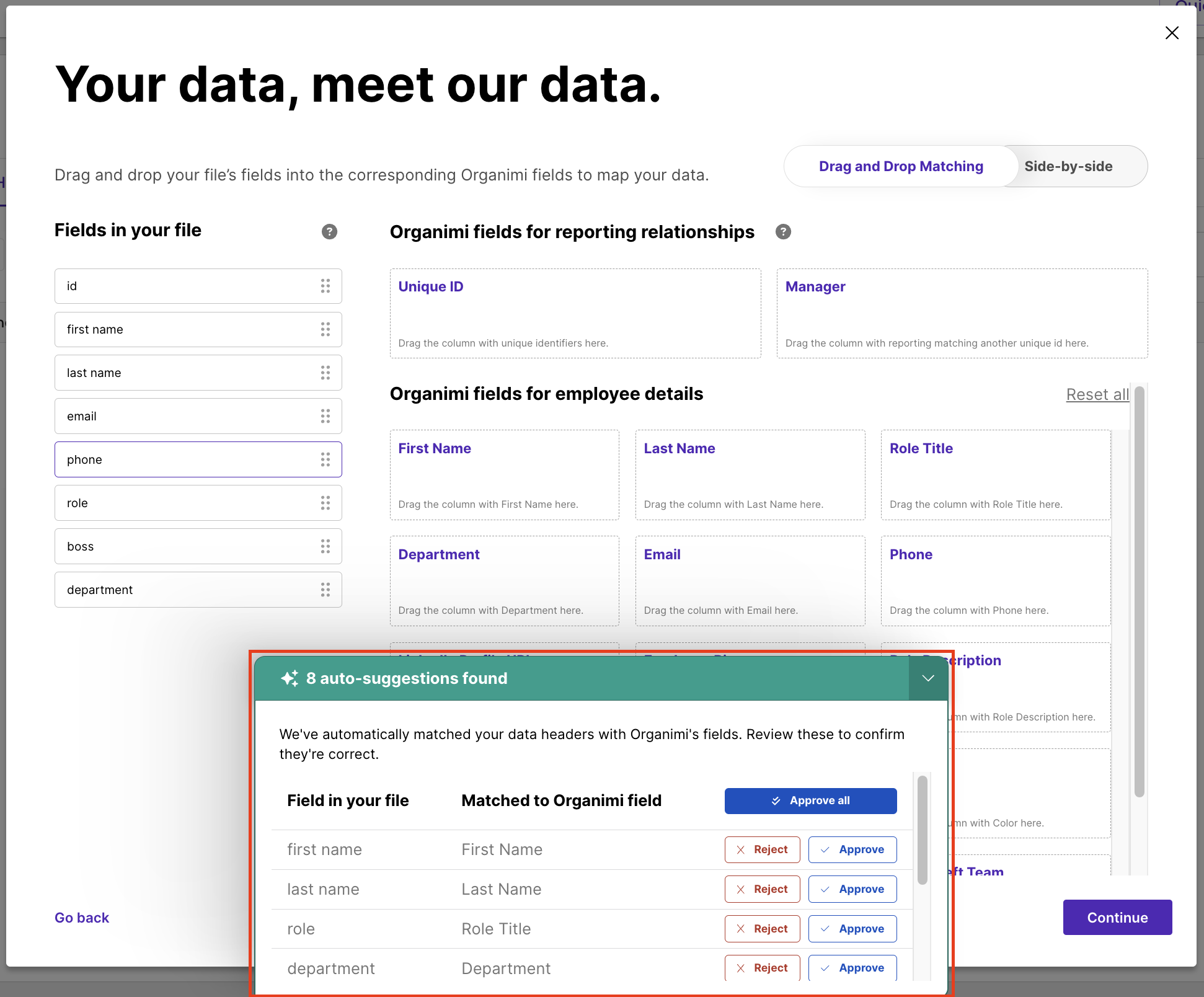
Task: Close the data mapping dialog
Action: point(1171,33)
